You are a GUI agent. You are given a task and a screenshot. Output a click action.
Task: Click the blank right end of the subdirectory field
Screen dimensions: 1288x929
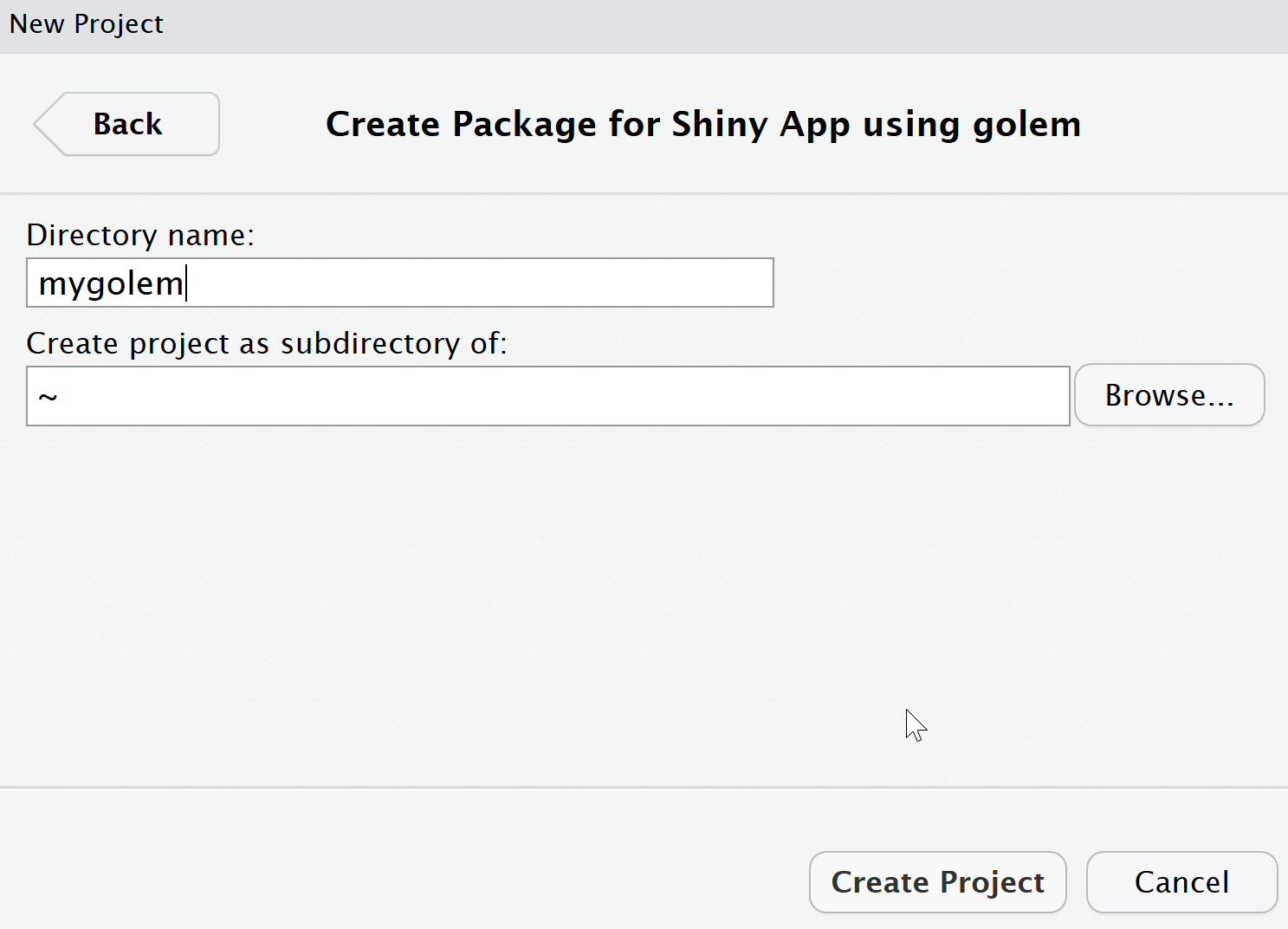tap(953, 396)
